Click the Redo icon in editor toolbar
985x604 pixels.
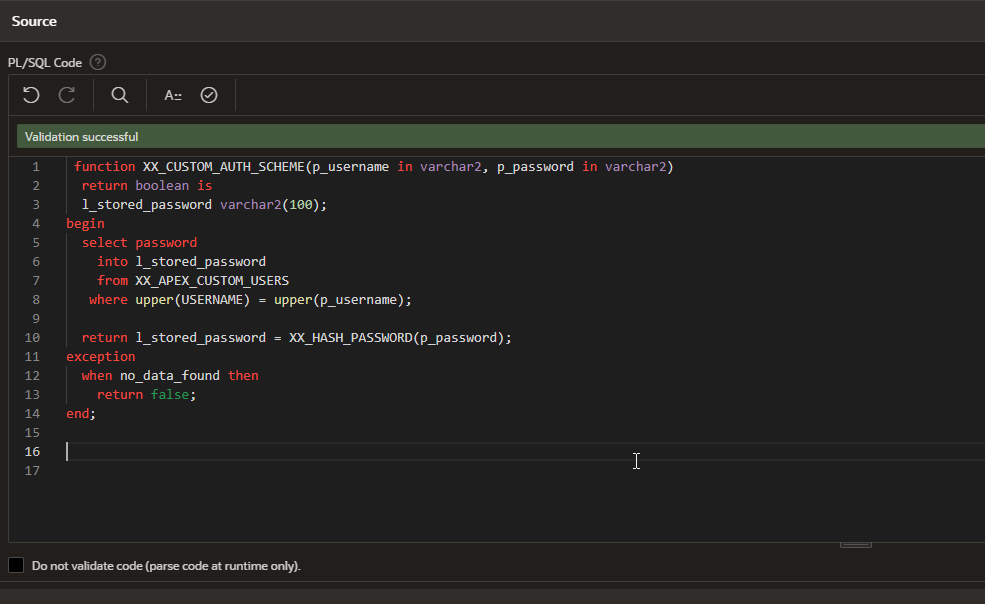(x=67, y=95)
